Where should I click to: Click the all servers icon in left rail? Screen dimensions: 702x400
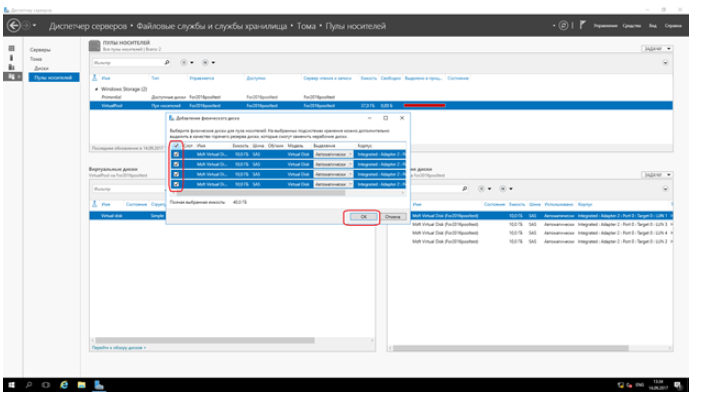point(12,67)
